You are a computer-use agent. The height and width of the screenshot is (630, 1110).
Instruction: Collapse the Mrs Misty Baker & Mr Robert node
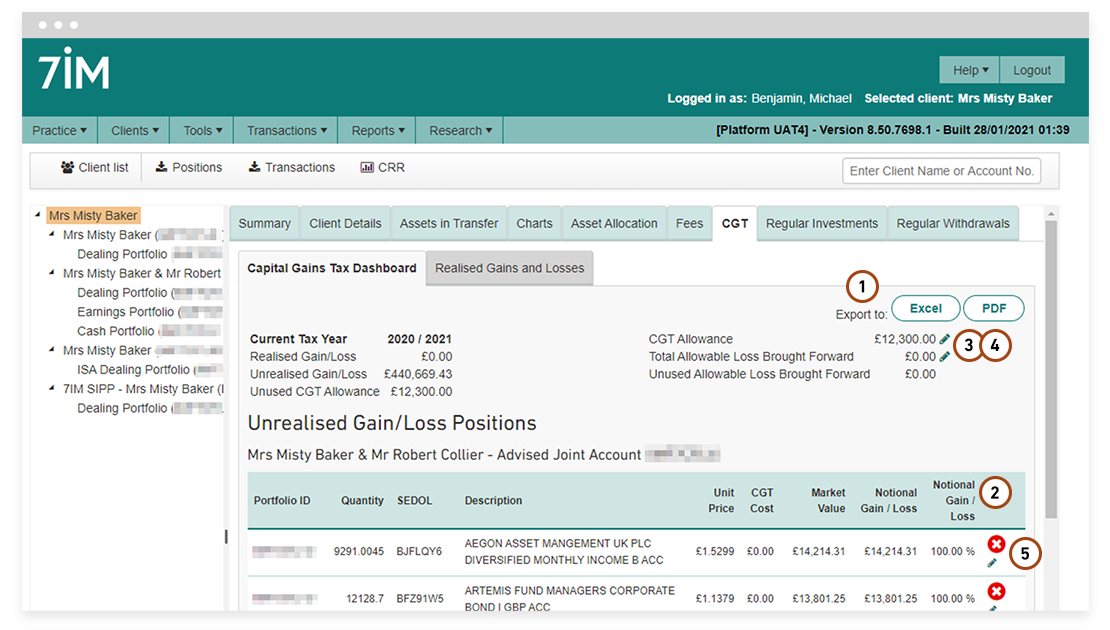(52, 273)
